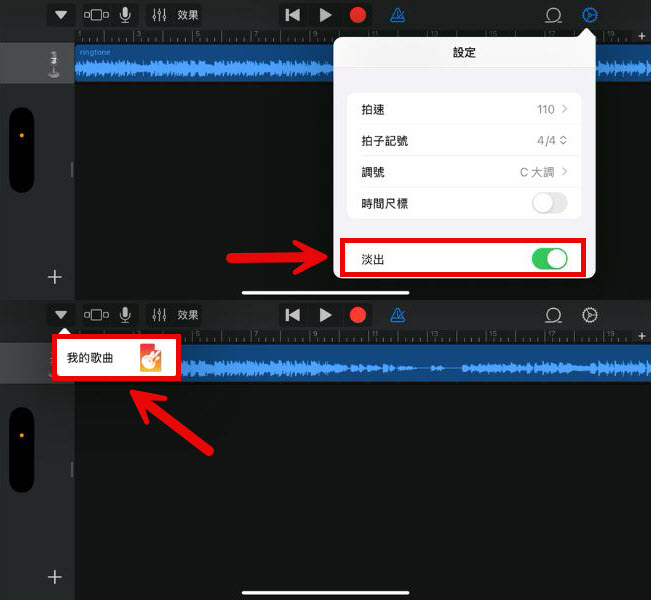Viewport: 651px width, 600px height.
Task: Select 我的歌曲 from the popup menu
Action: coord(116,358)
